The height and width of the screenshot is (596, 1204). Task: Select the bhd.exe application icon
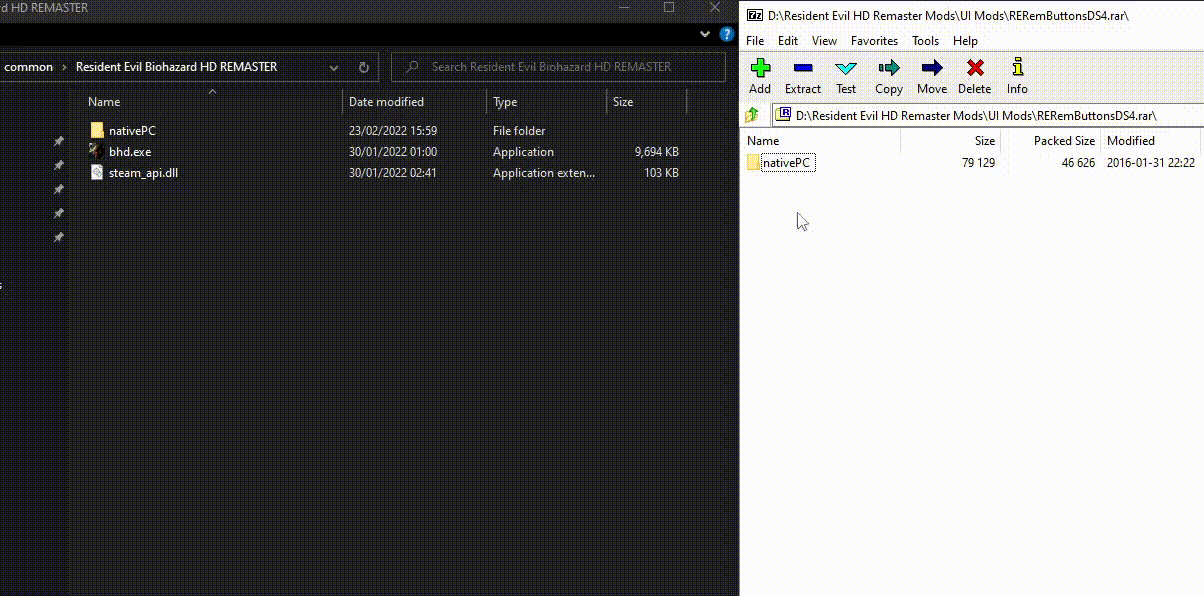96,151
